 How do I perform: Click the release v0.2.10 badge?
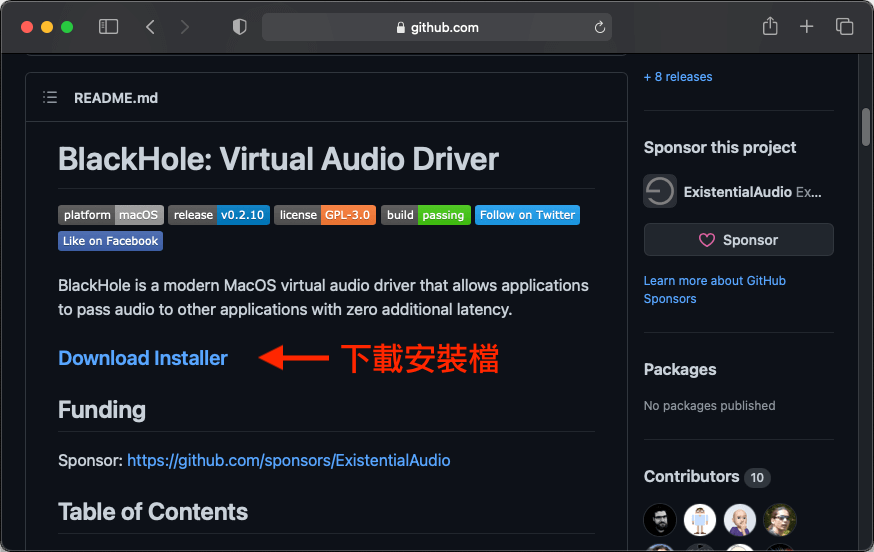(218, 215)
